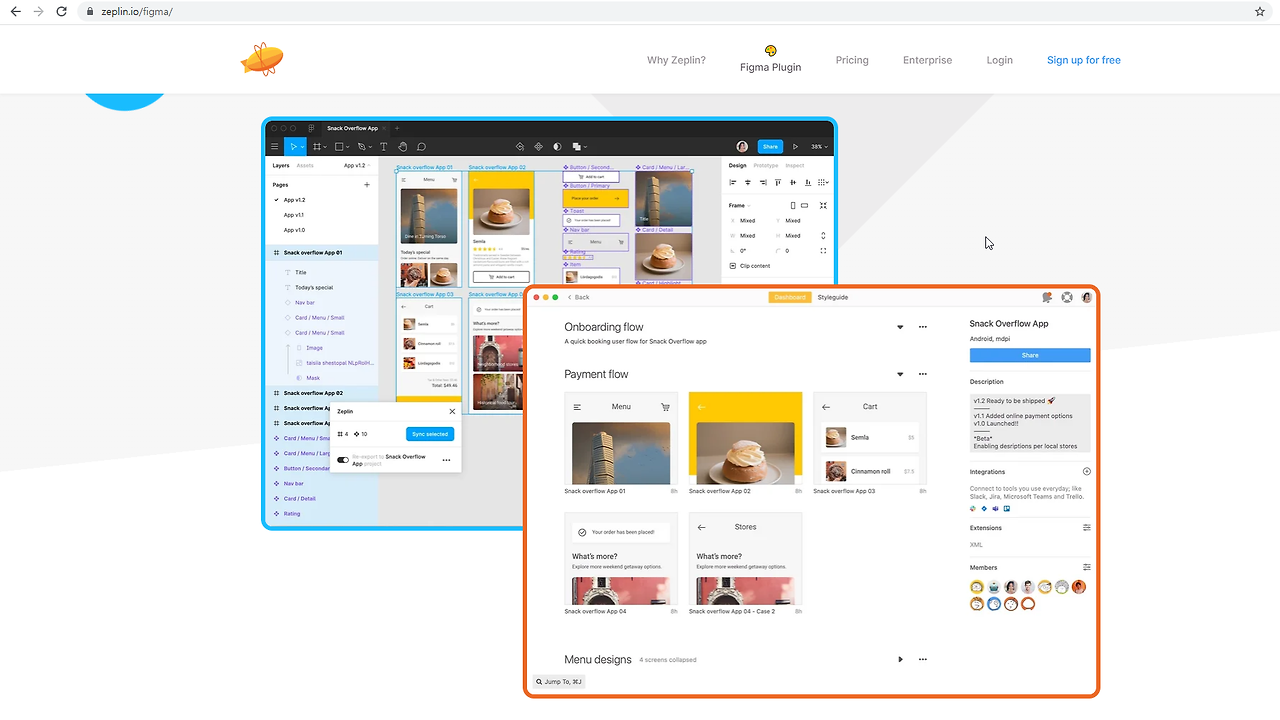Toggle the Re-export to Snack Overflow App switch

pos(343,460)
